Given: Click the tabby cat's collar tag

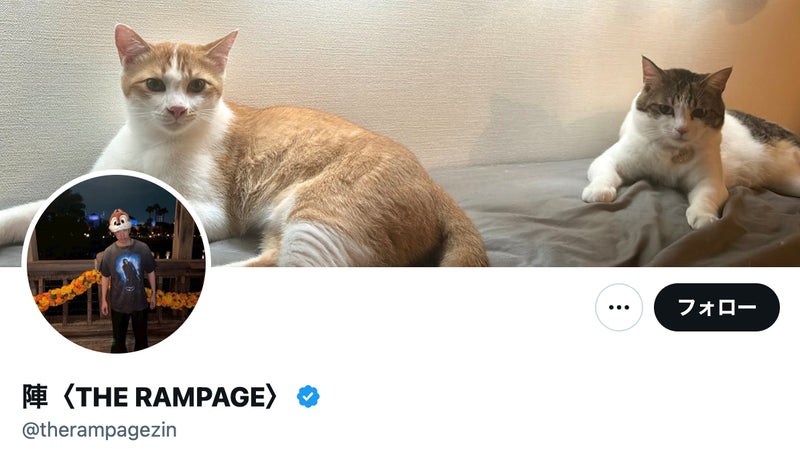Looking at the screenshot, I should point(681,155).
